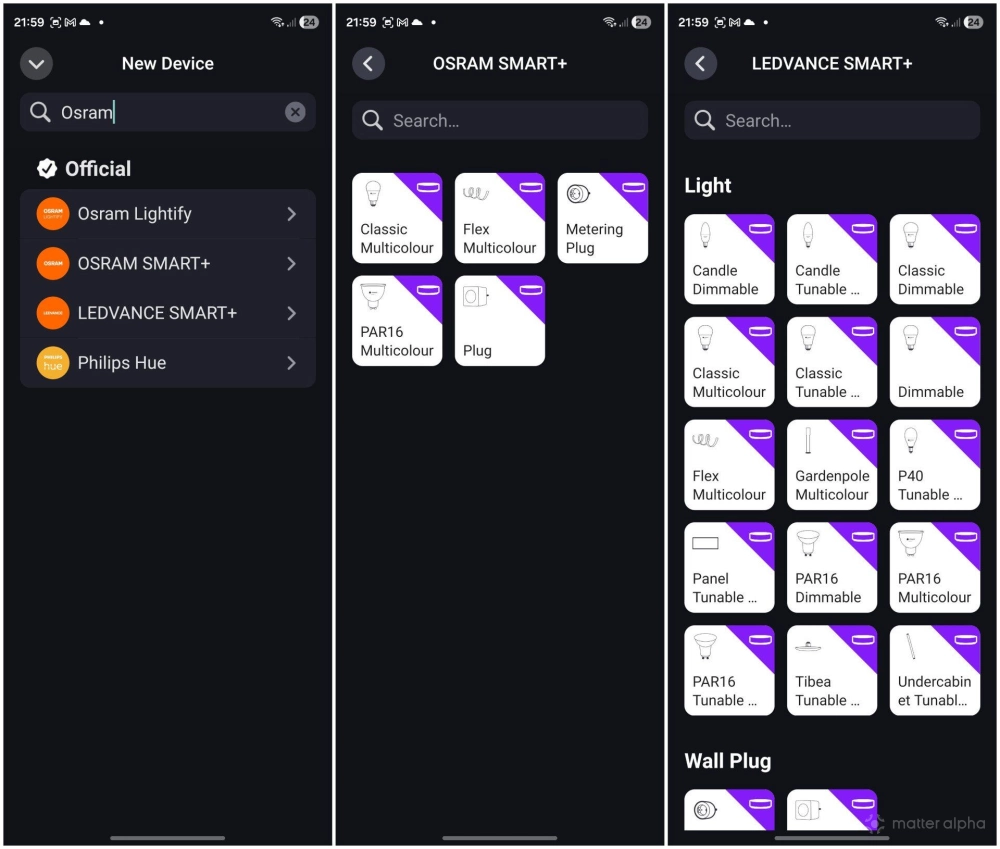Click the Osram search input field

168,112
